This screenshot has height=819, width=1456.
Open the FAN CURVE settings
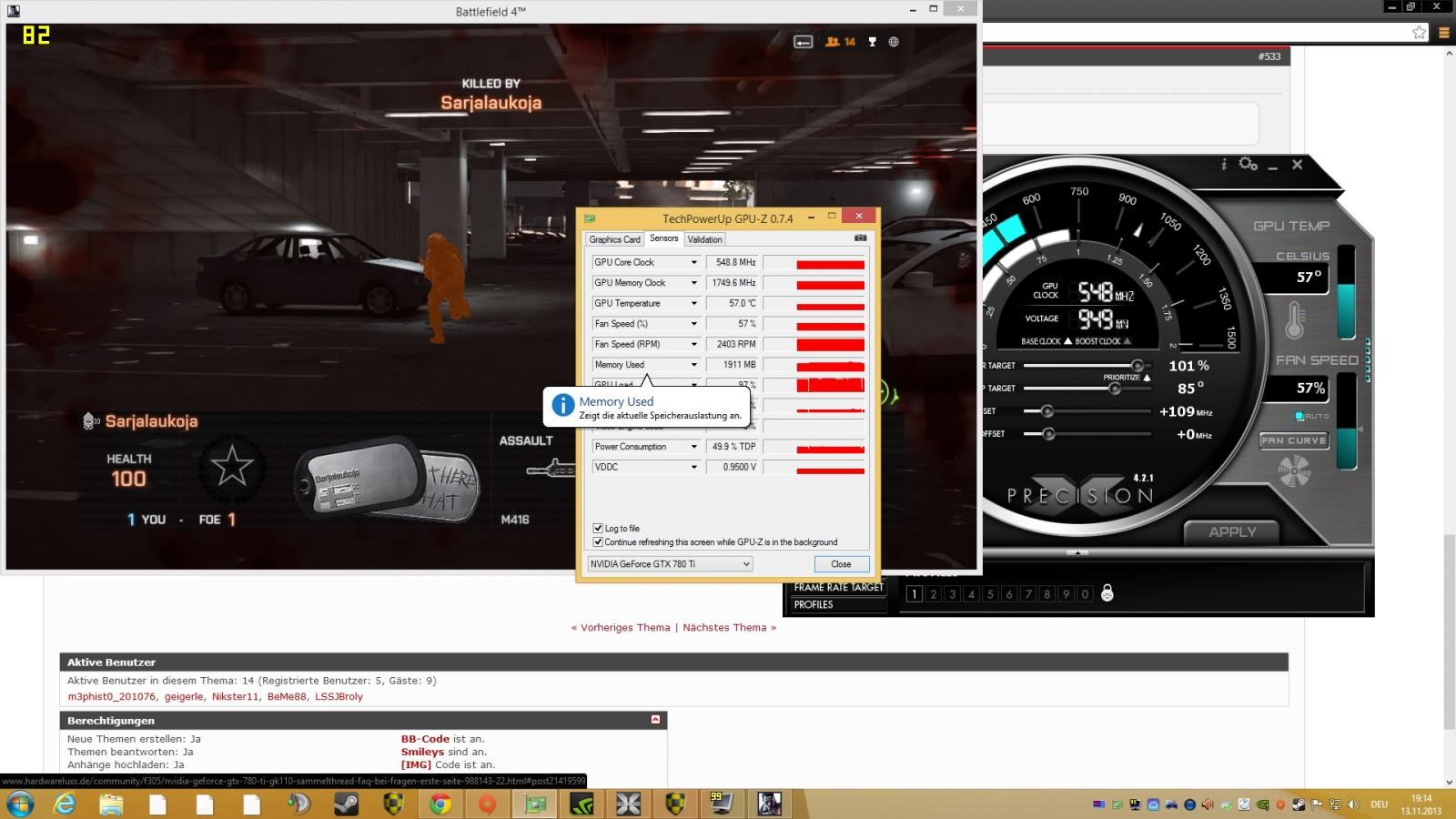[x=1294, y=440]
